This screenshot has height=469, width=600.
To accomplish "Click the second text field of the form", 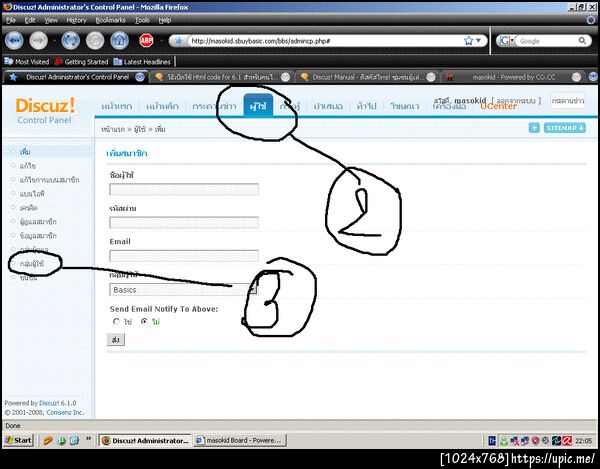I will pos(184,222).
